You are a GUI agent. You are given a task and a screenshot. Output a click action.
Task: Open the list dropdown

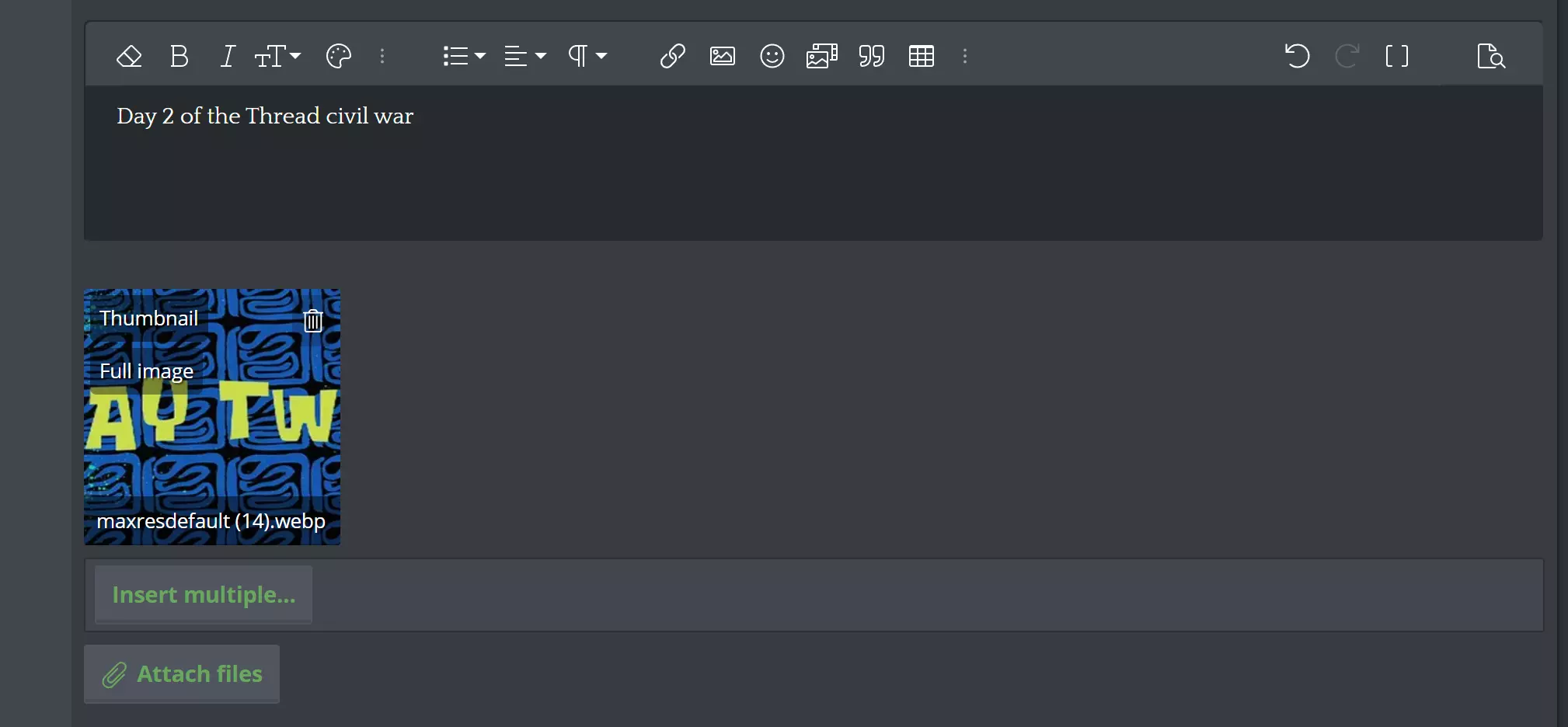click(464, 56)
